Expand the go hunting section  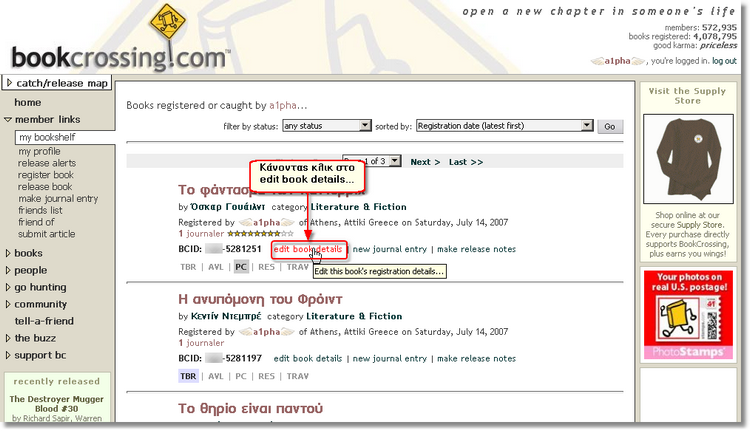click(x=39, y=287)
